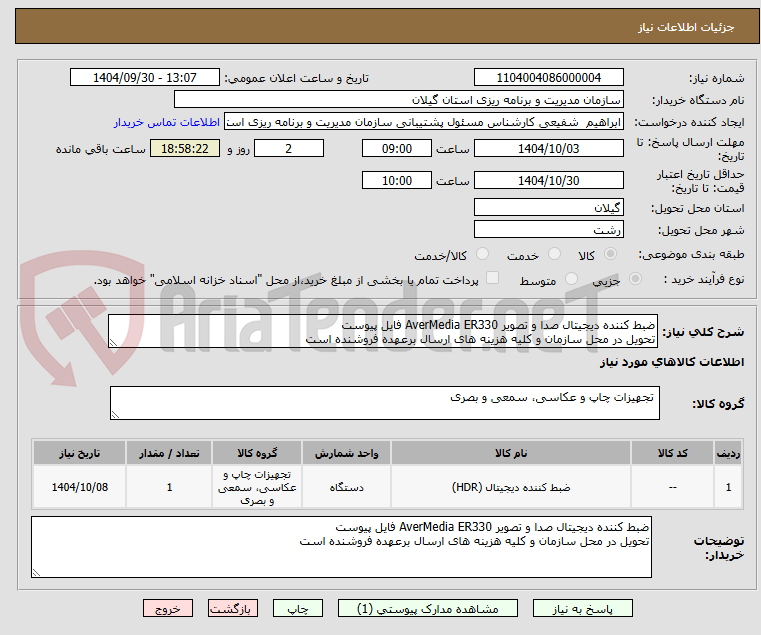Click the واحد شمارش column header

346,453
